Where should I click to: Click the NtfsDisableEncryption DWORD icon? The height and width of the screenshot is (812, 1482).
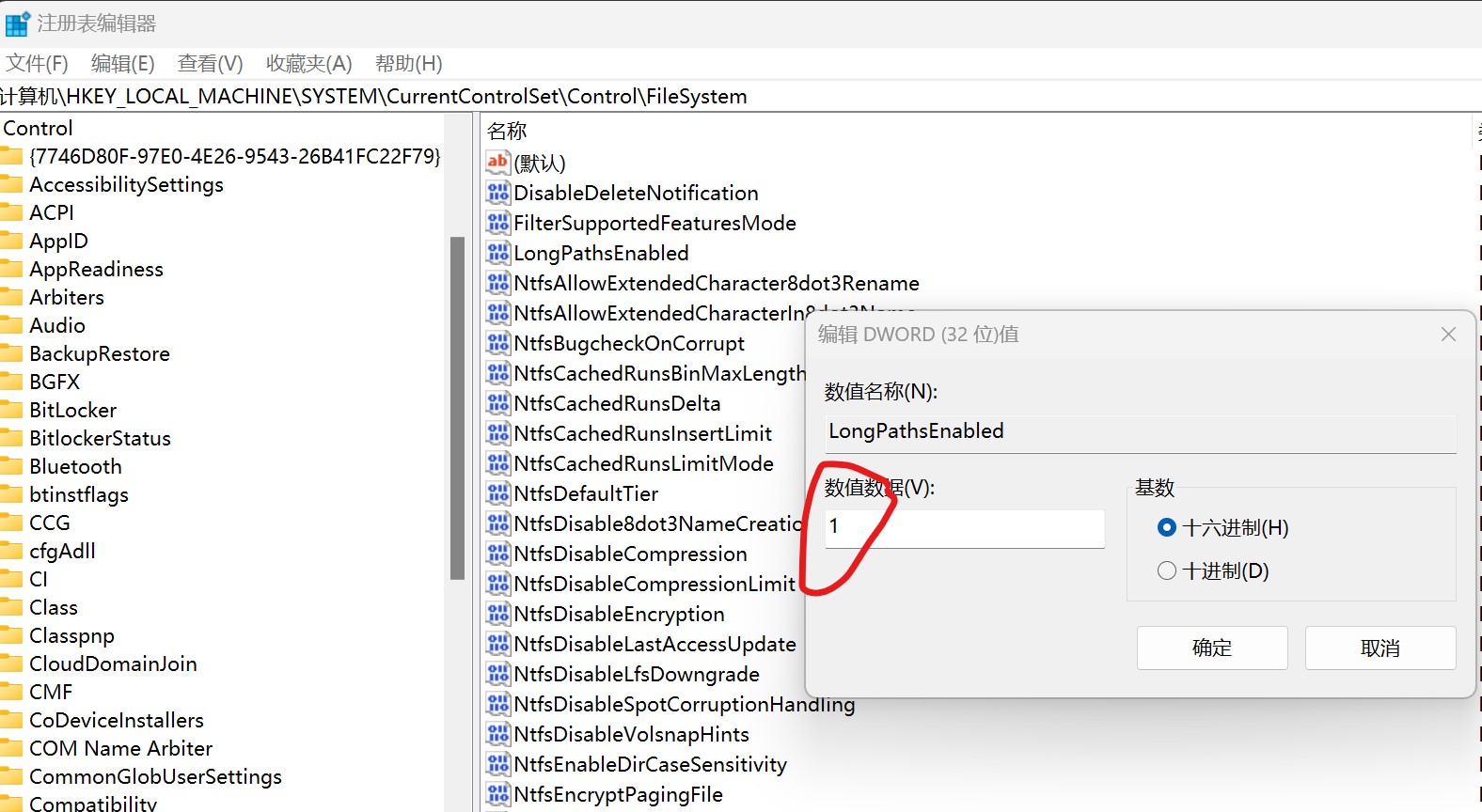(497, 614)
